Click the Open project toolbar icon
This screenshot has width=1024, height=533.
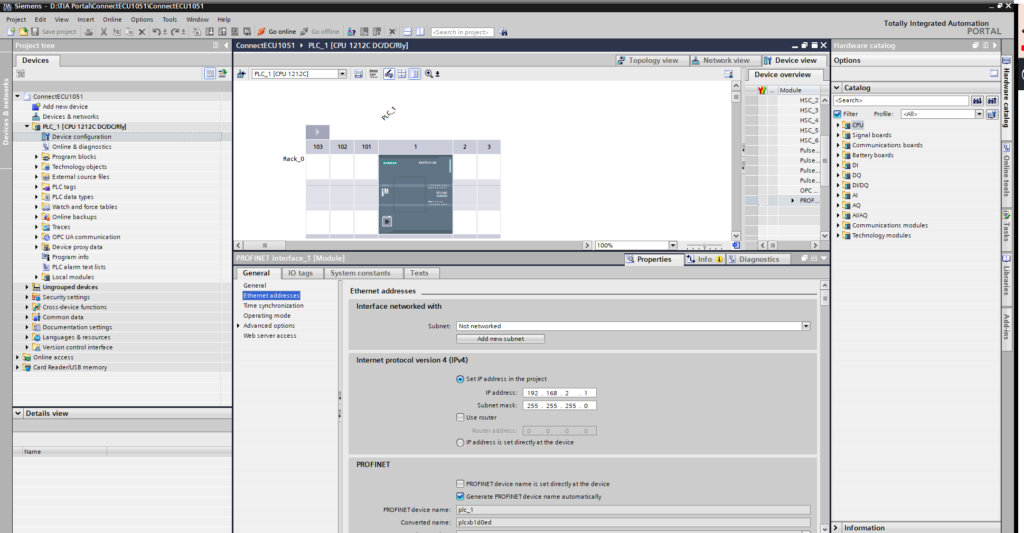23,31
